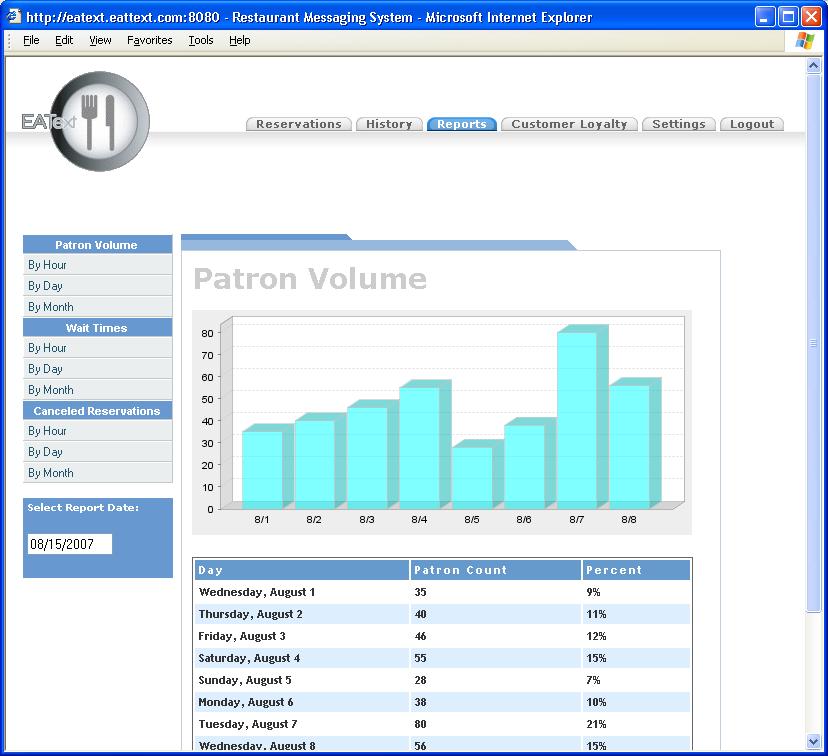
Task: Select Patron Volume By Month report
Action: pos(51,307)
